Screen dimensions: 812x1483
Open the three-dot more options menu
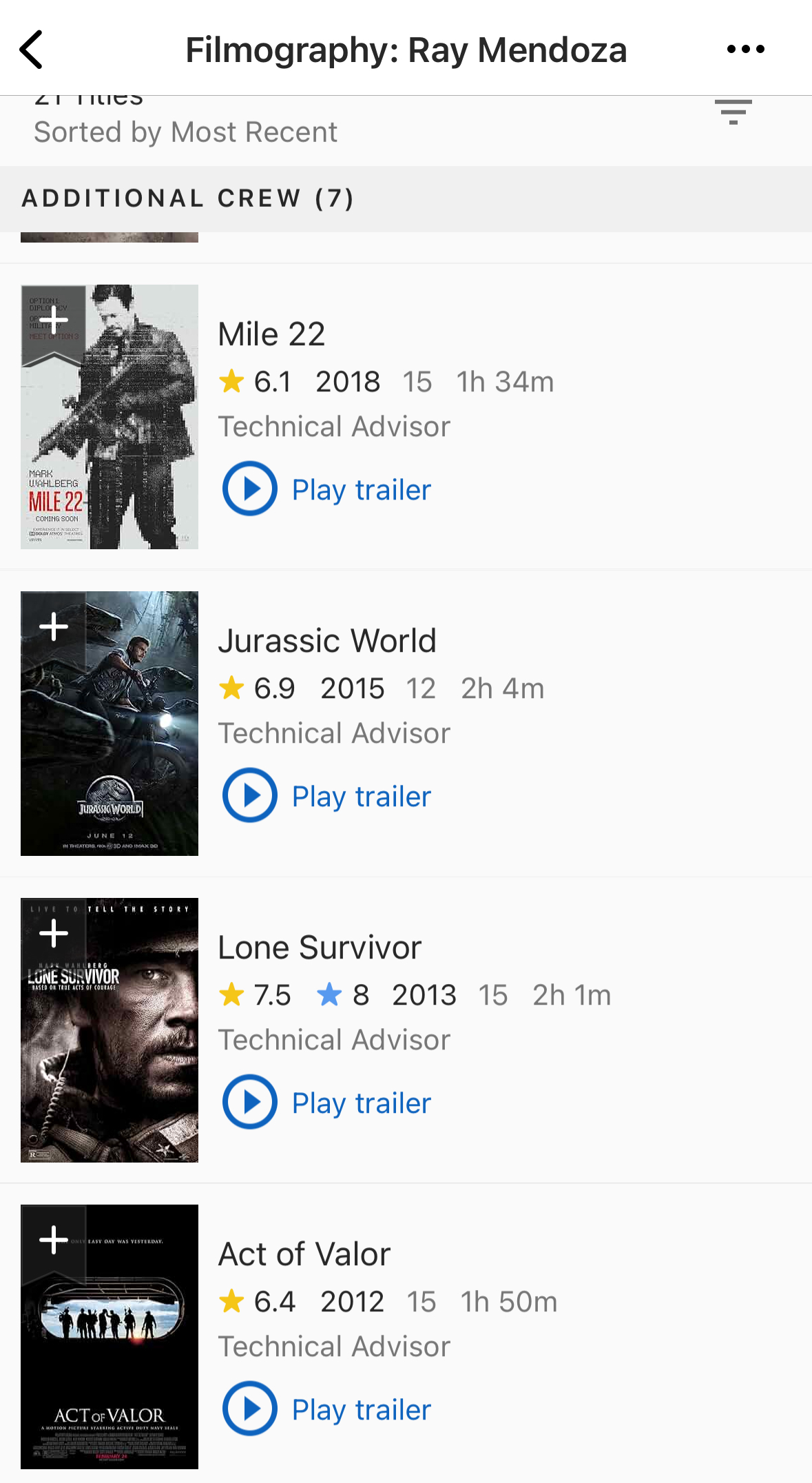point(745,50)
